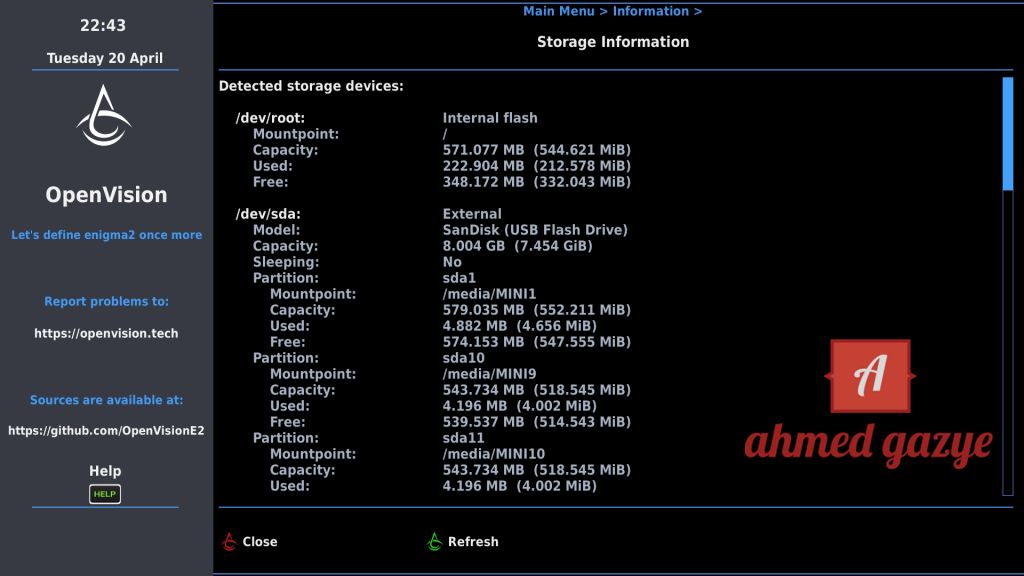1024x576 pixels.
Task: Click the red Close key icon
Action: [229, 541]
